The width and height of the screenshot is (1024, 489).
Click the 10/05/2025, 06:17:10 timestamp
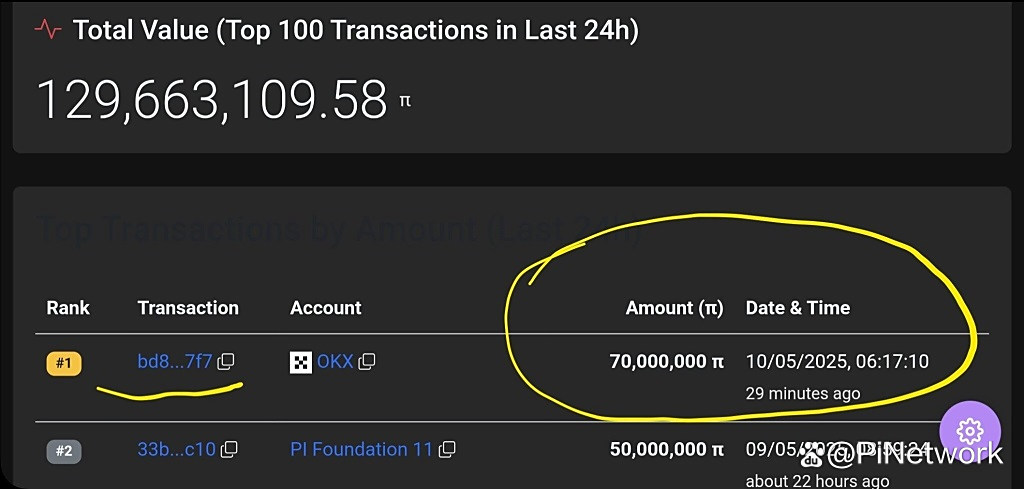837,361
